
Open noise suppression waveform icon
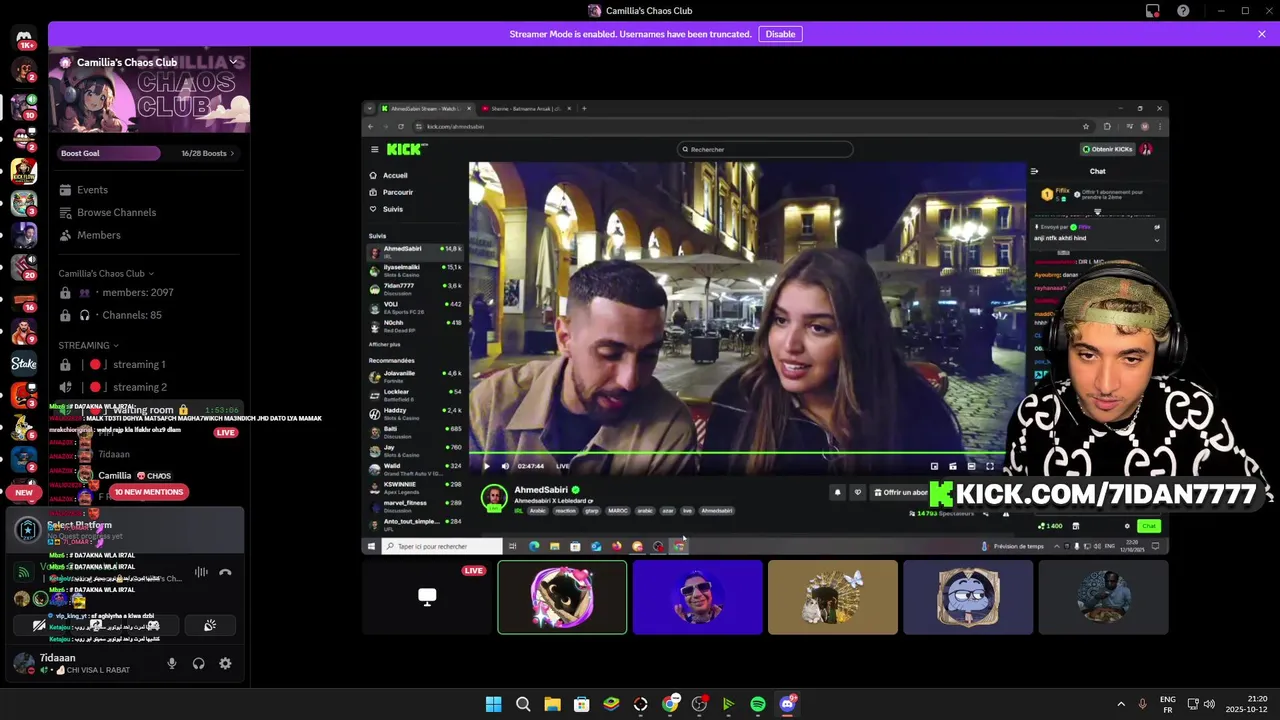(x=201, y=572)
